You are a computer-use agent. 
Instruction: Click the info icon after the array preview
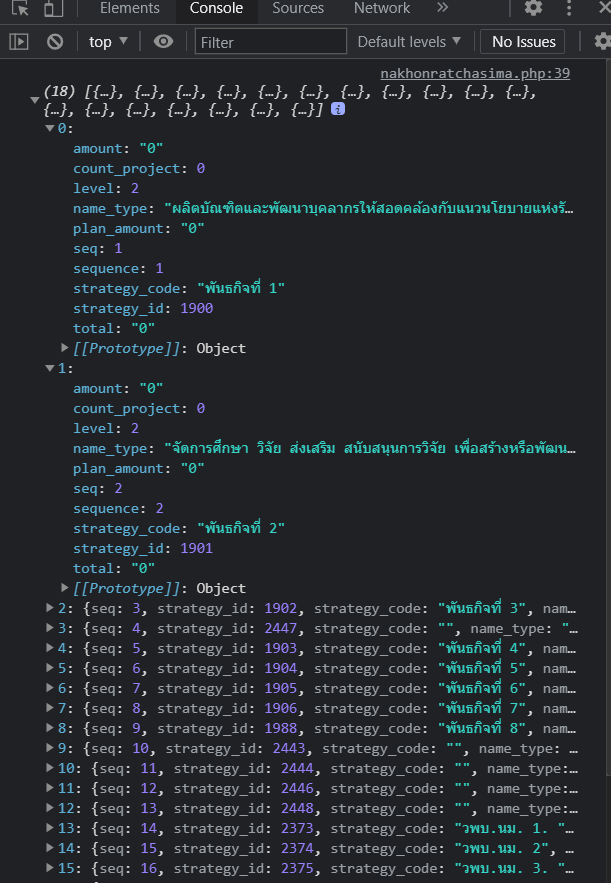(338, 109)
